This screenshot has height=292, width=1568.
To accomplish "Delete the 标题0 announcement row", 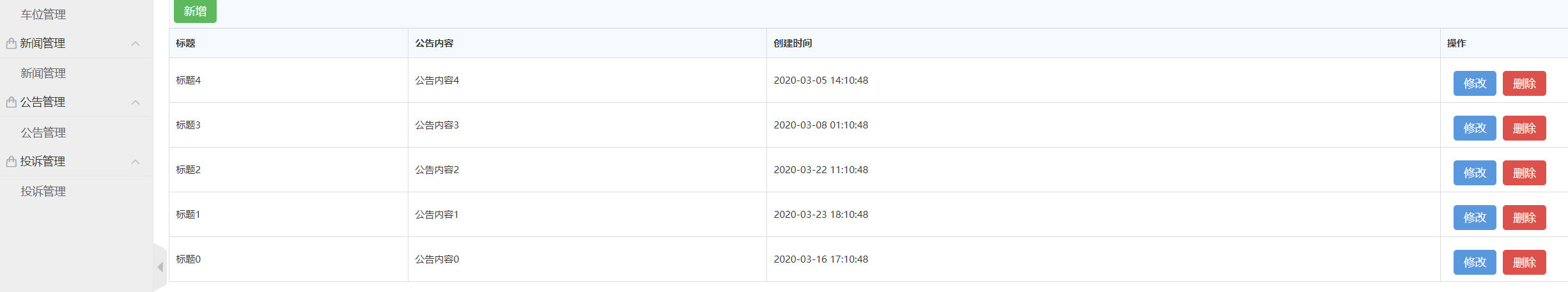I will pyautogui.click(x=1524, y=262).
